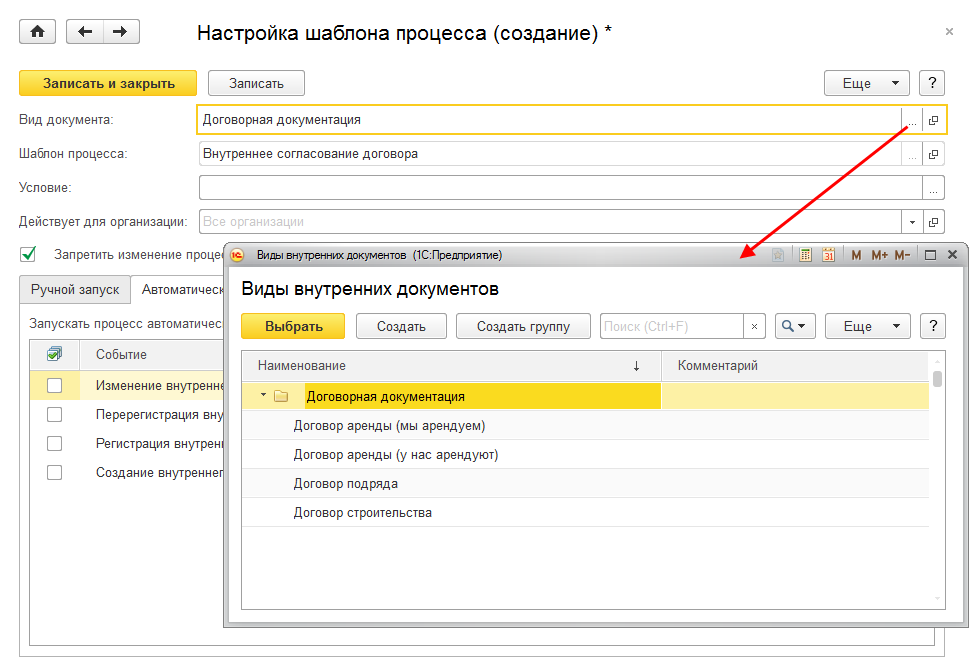Select Договор аренды (у нас арендуют) row
Image resolution: width=971 pixels, height=671 pixels.
[x=585, y=455]
